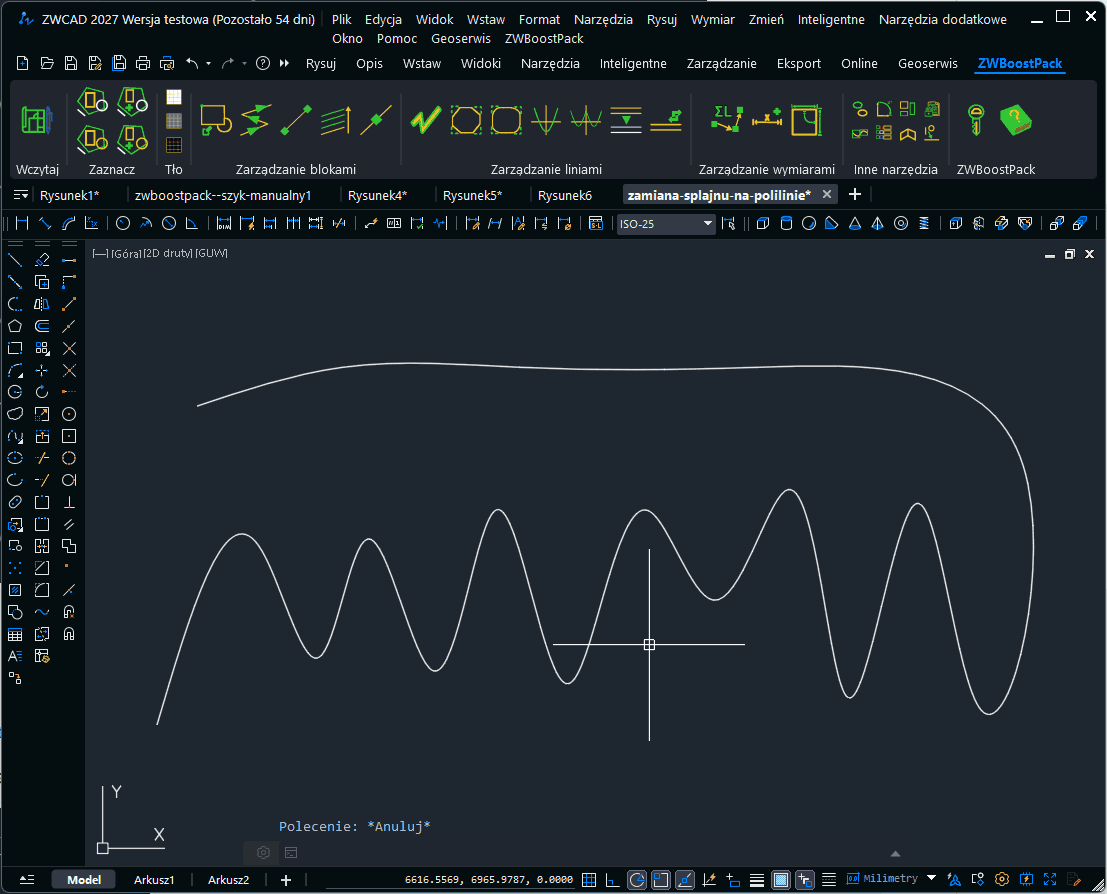Switch to the Rysunek5* drawing tab
1107x894 pixels.
pyautogui.click(x=472, y=194)
